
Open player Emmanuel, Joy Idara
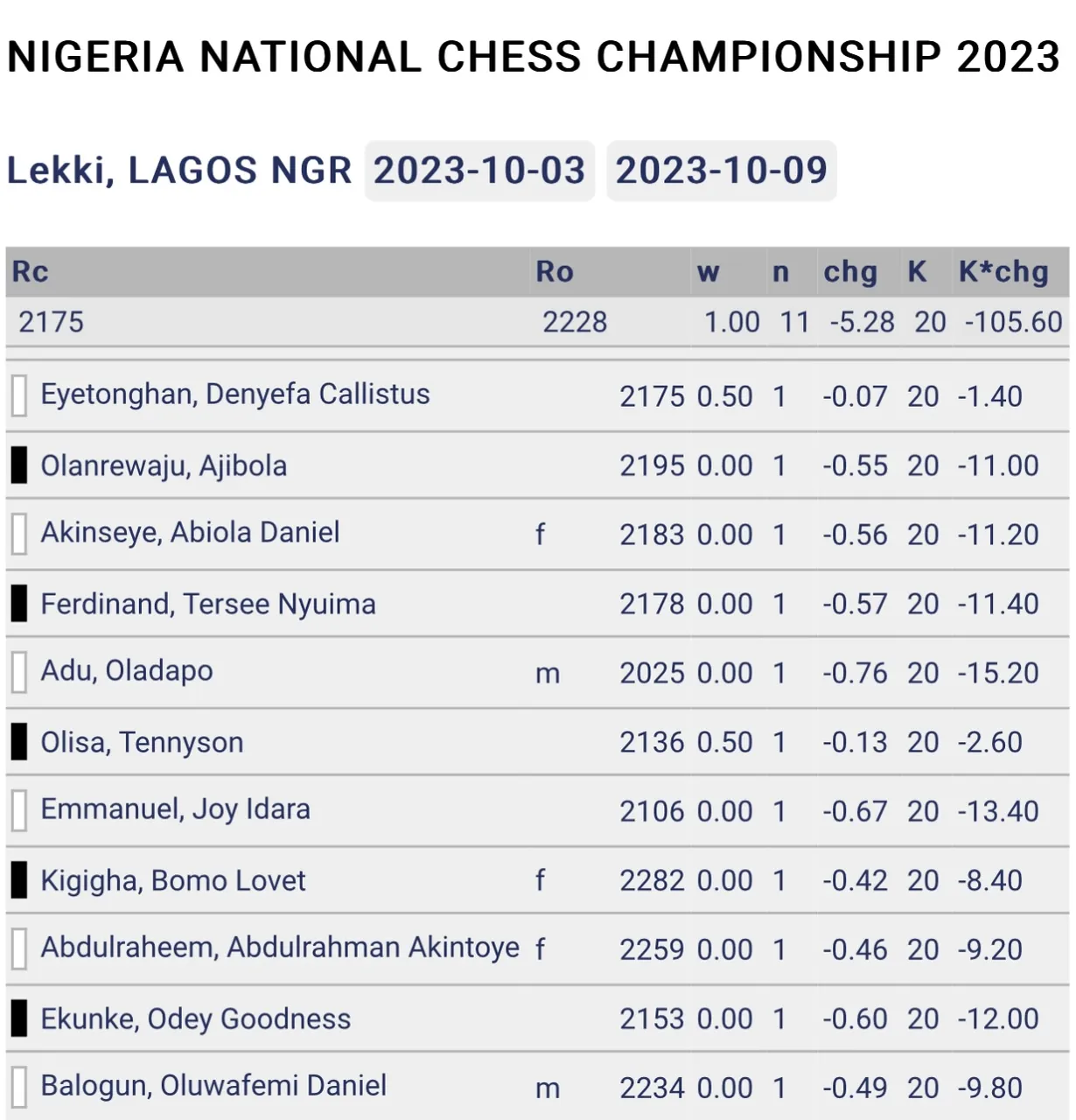point(175,809)
